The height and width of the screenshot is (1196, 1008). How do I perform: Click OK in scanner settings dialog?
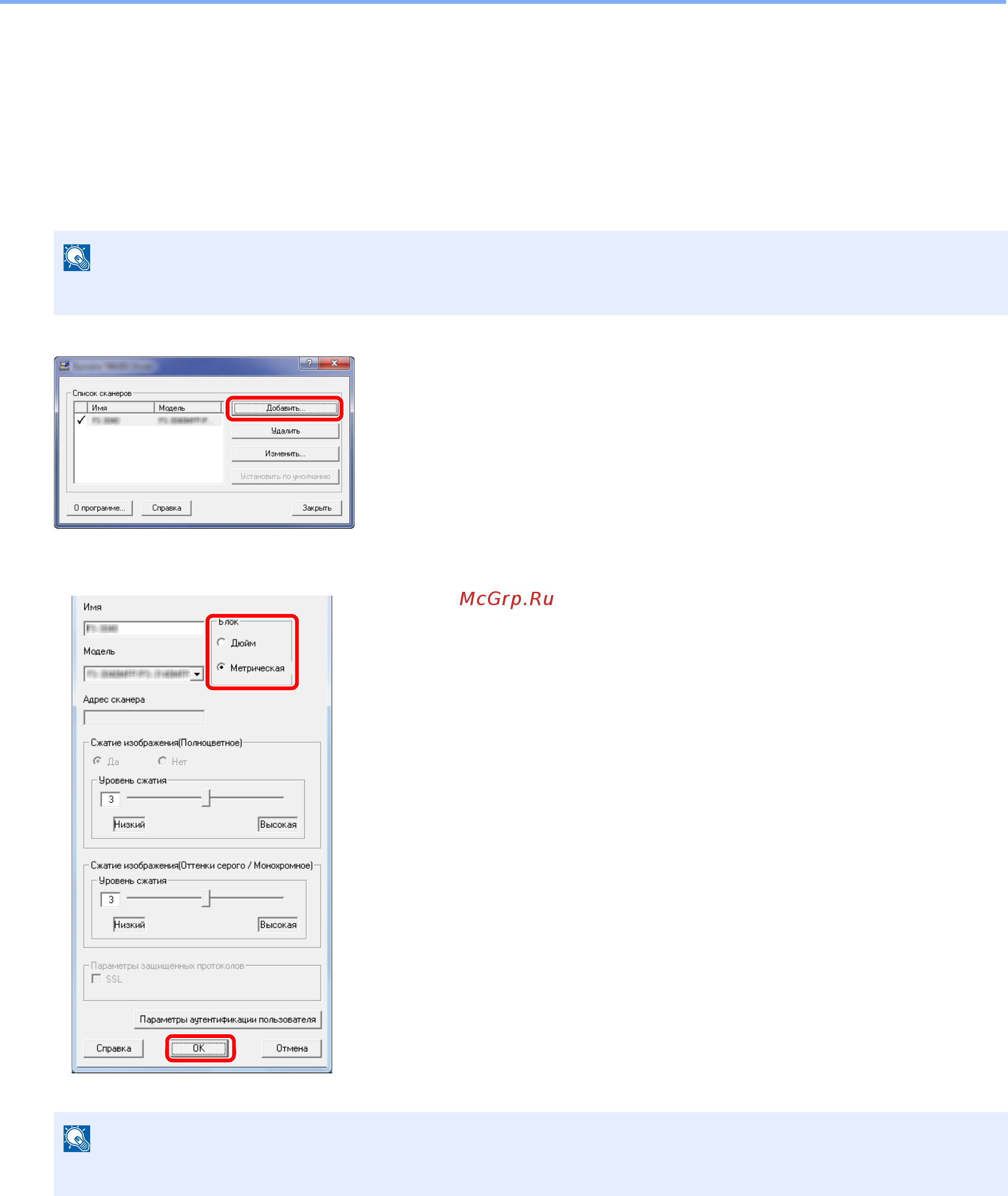199,1049
